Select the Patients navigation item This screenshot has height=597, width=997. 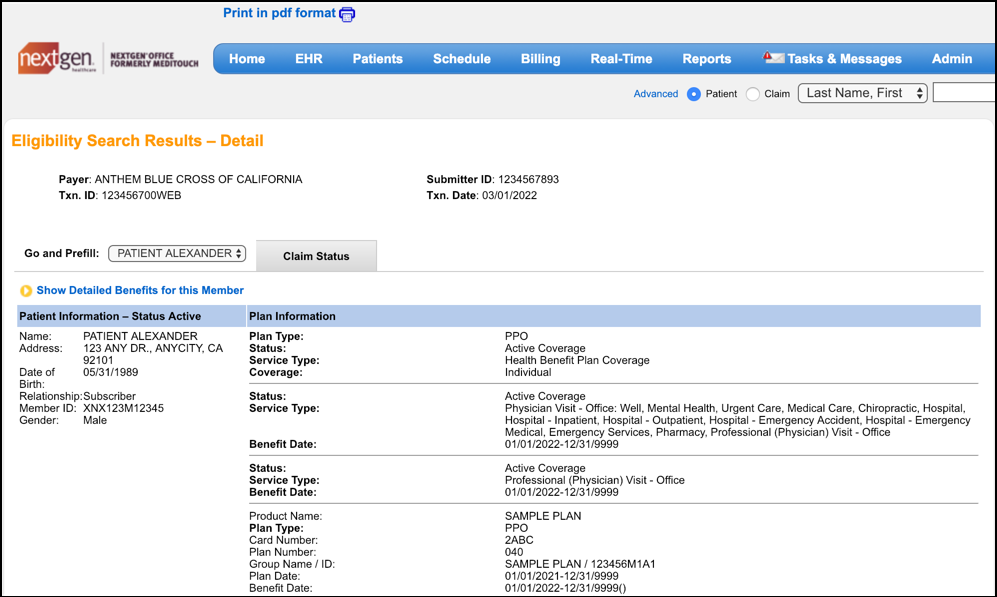(377, 58)
